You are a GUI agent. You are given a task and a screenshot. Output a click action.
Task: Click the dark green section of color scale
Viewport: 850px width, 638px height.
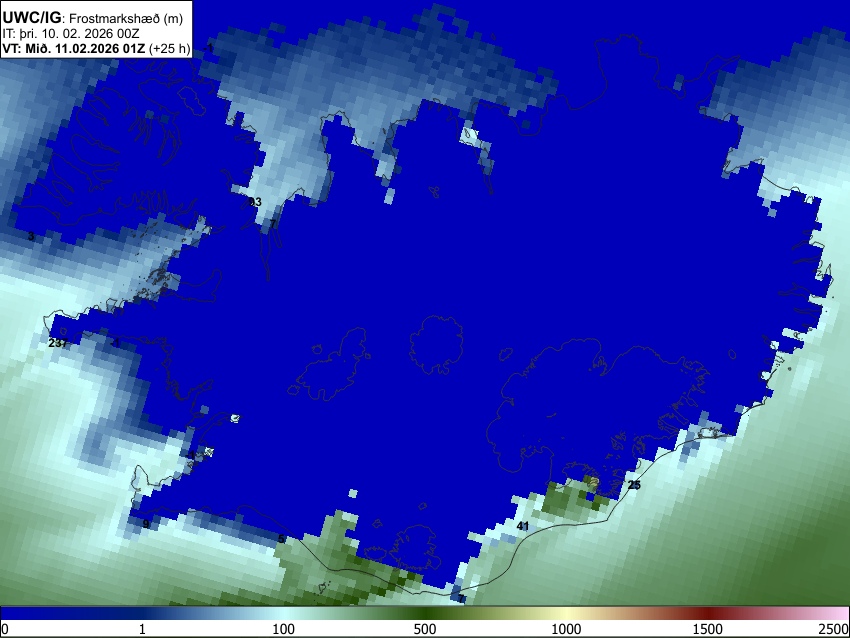pyautogui.click(x=425, y=614)
